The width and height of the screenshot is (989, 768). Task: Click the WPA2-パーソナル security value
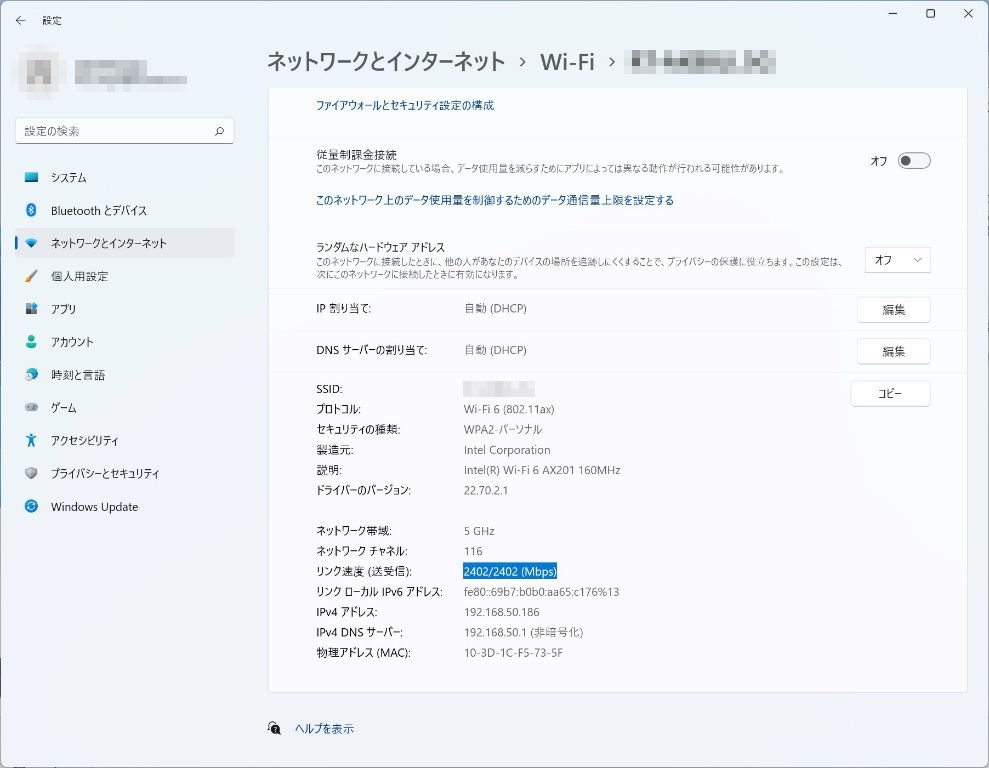click(503, 429)
